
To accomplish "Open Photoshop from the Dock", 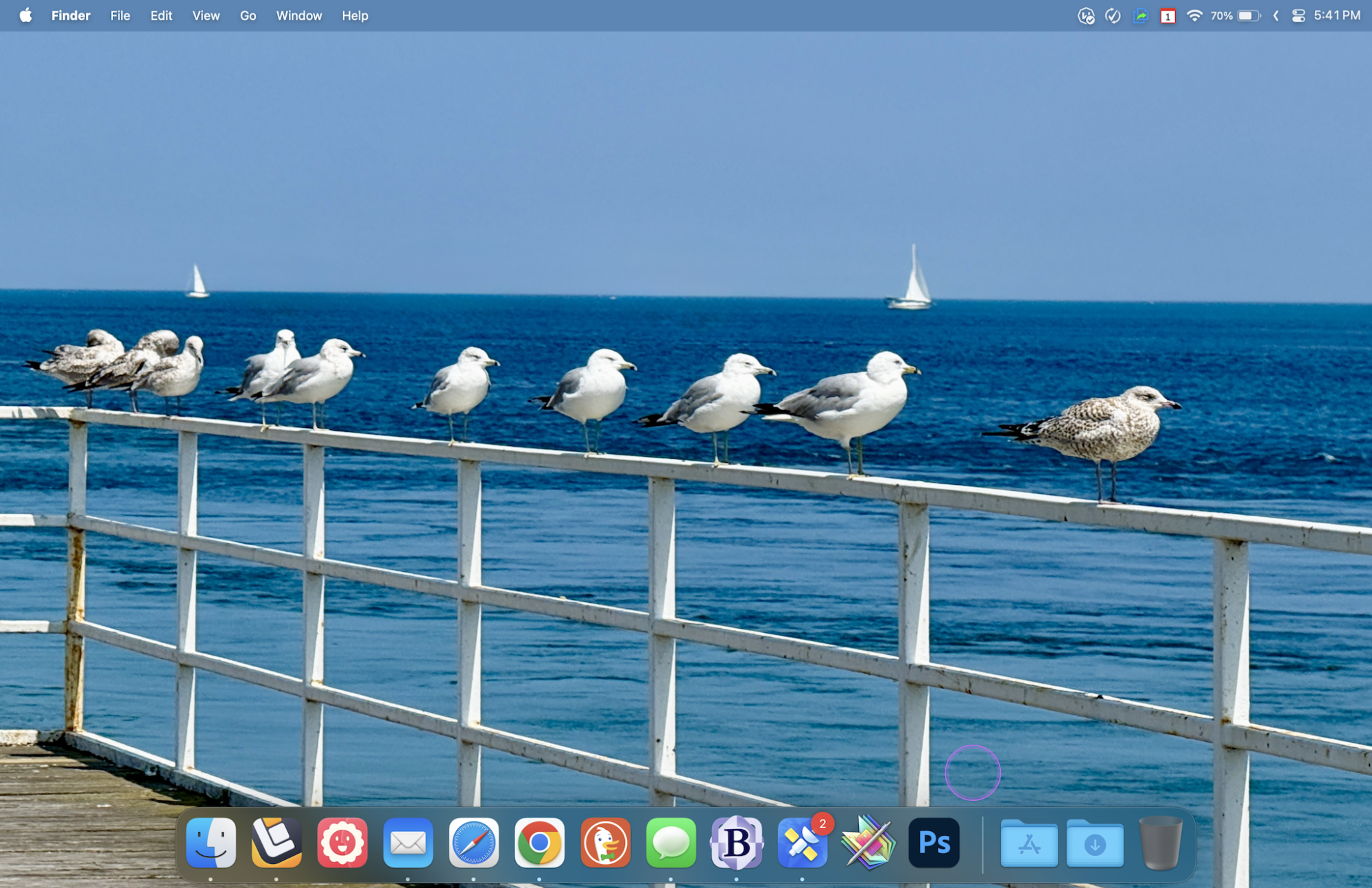I will pos(934,843).
